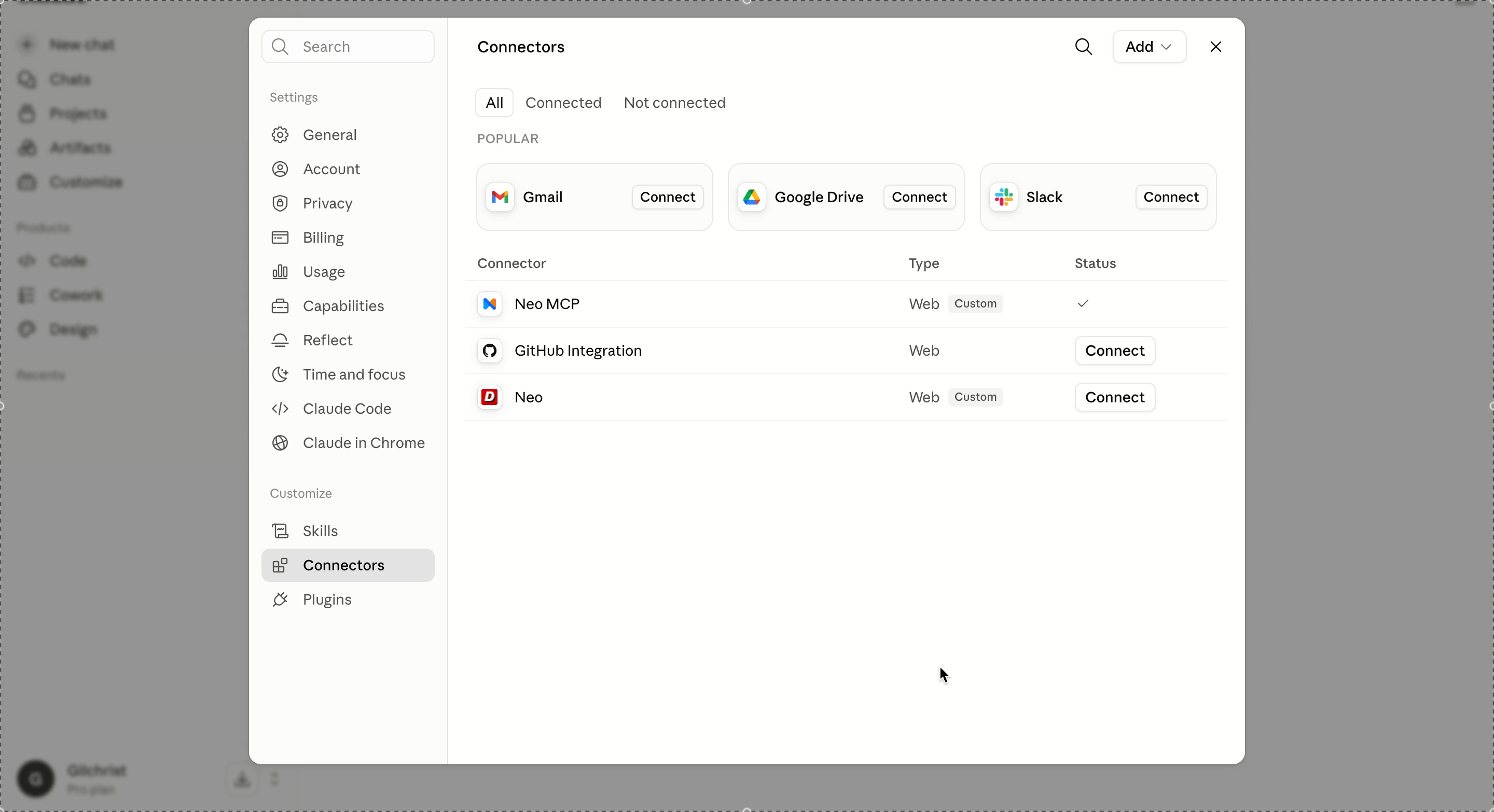Open Claude Code settings

pos(348,408)
